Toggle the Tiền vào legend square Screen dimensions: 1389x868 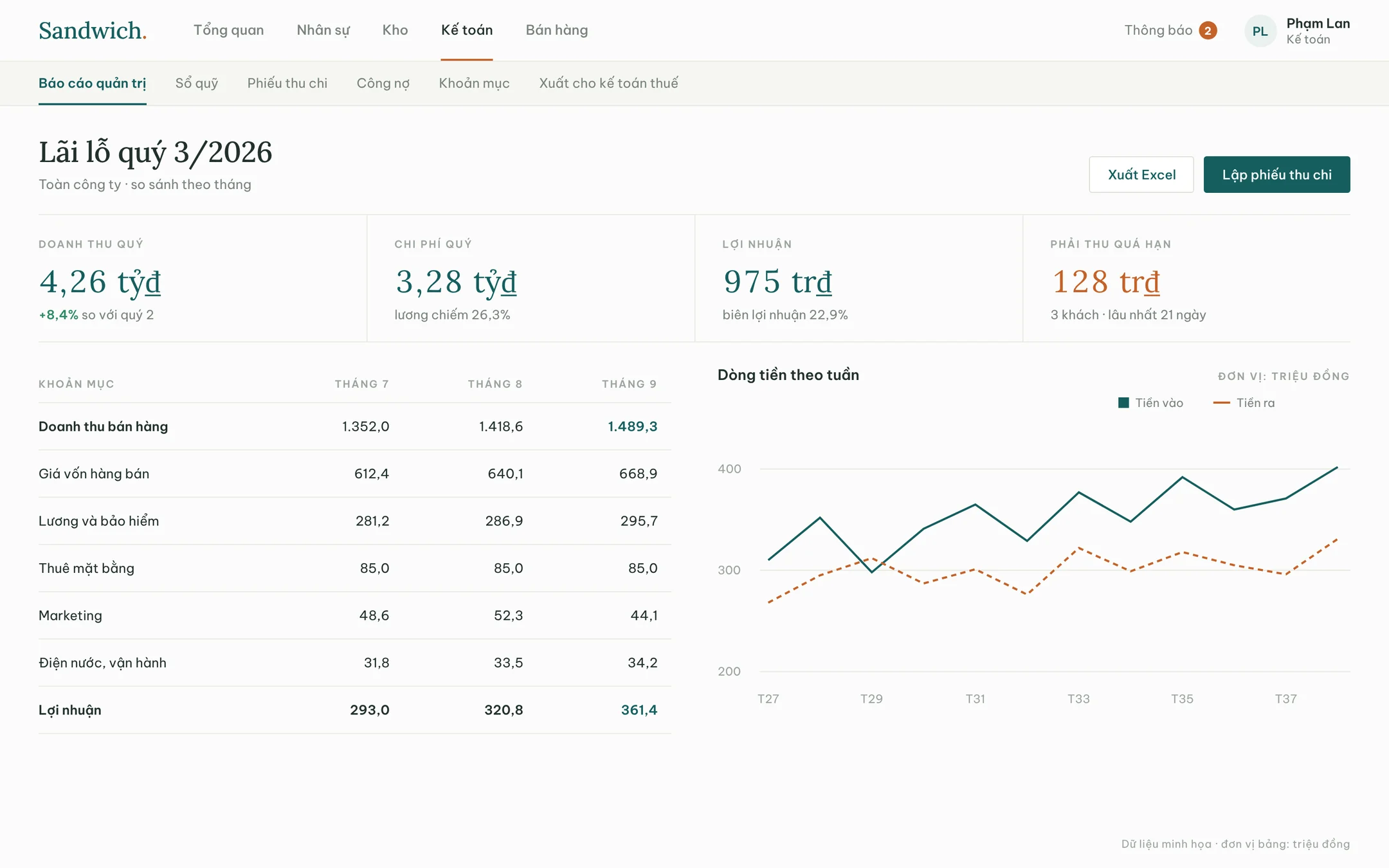click(1123, 402)
